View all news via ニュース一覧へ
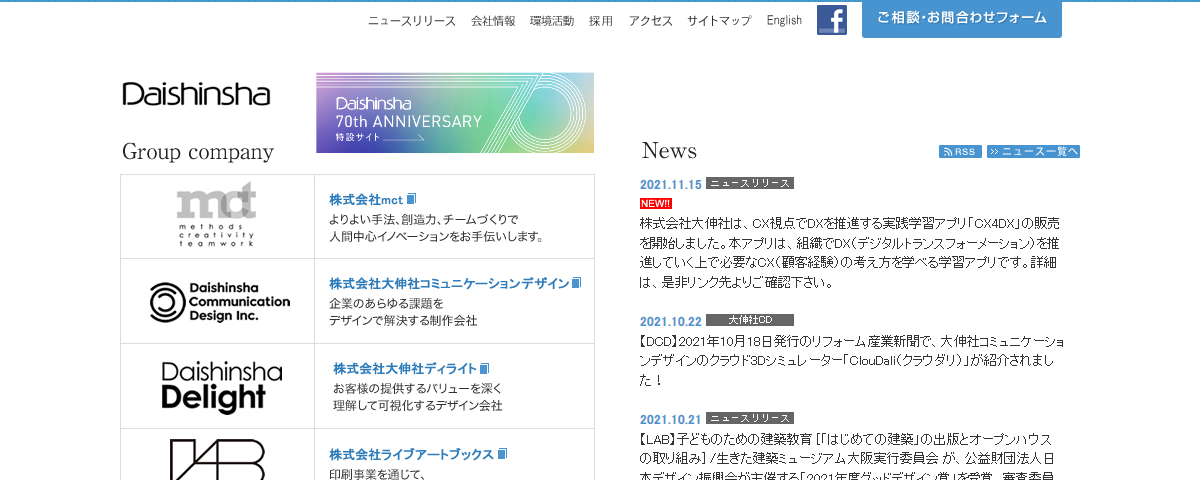The image size is (1200, 480). click(x=1033, y=152)
